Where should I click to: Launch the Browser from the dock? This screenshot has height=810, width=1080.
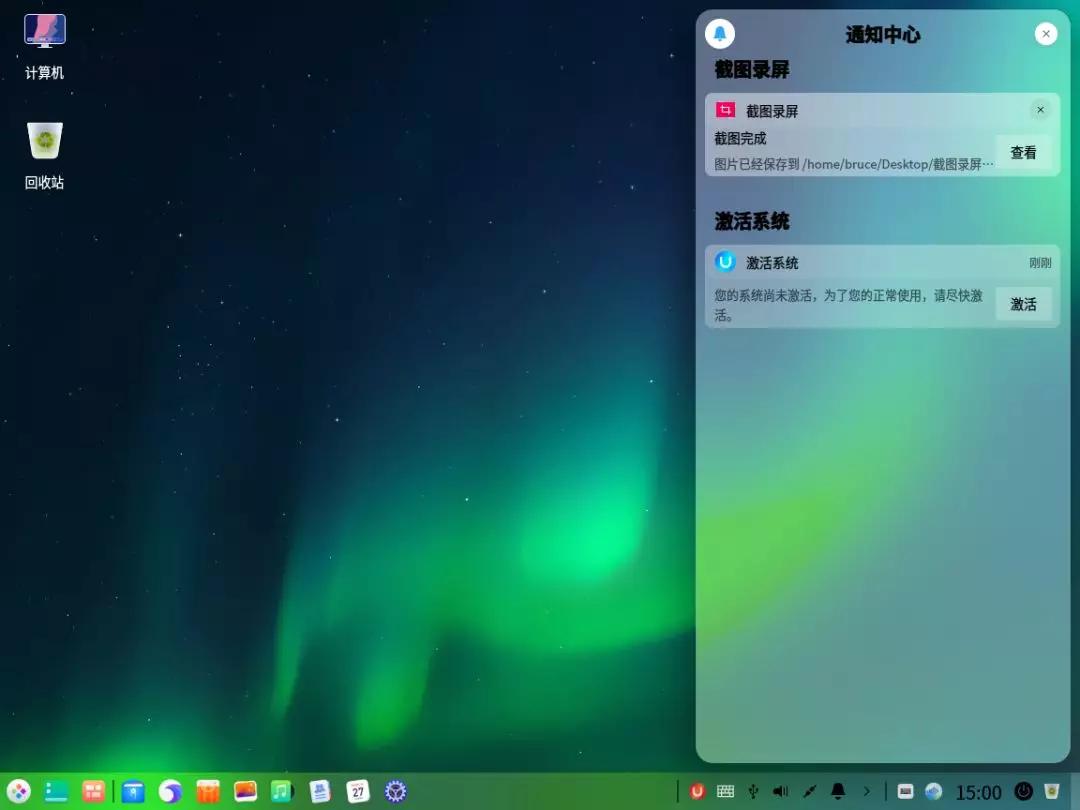pyautogui.click(x=169, y=791)
